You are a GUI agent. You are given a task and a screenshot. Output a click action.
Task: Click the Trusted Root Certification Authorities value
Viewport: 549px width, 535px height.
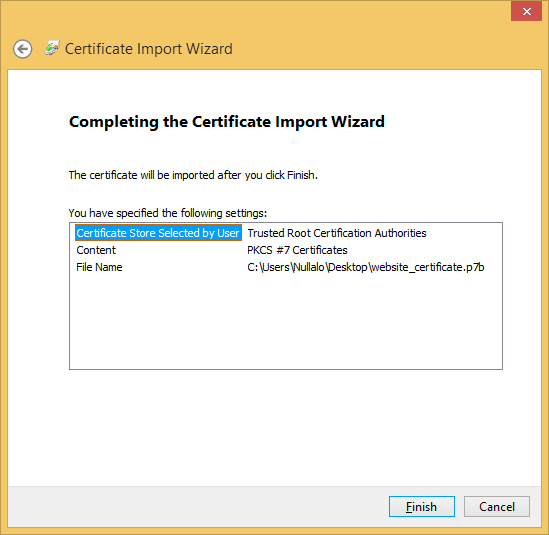pyautogui.click(x=337, y=233)
